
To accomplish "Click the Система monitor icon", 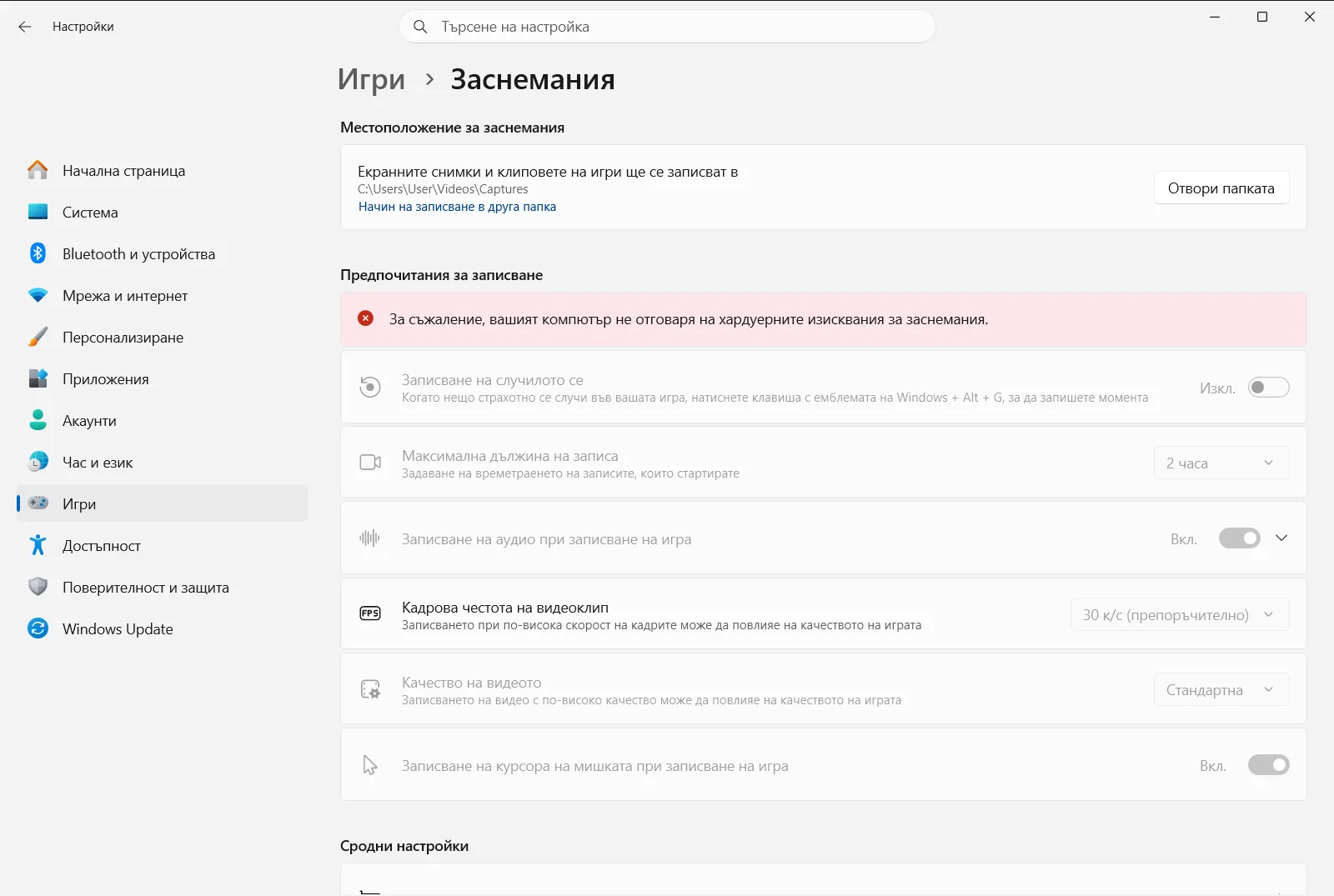I will tap(38, 212).
